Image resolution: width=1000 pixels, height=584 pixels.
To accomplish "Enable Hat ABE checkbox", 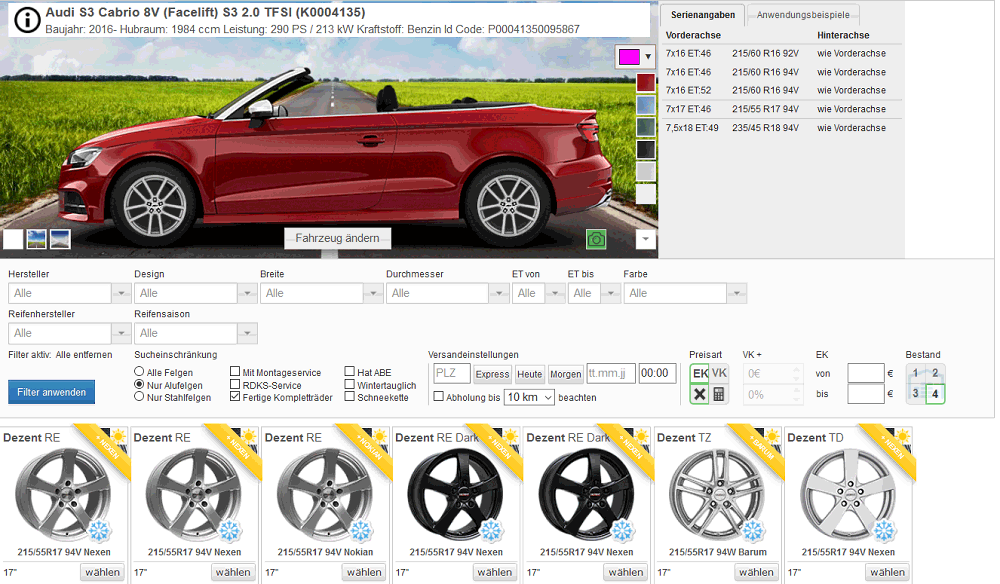I will (x=349, y=372).
